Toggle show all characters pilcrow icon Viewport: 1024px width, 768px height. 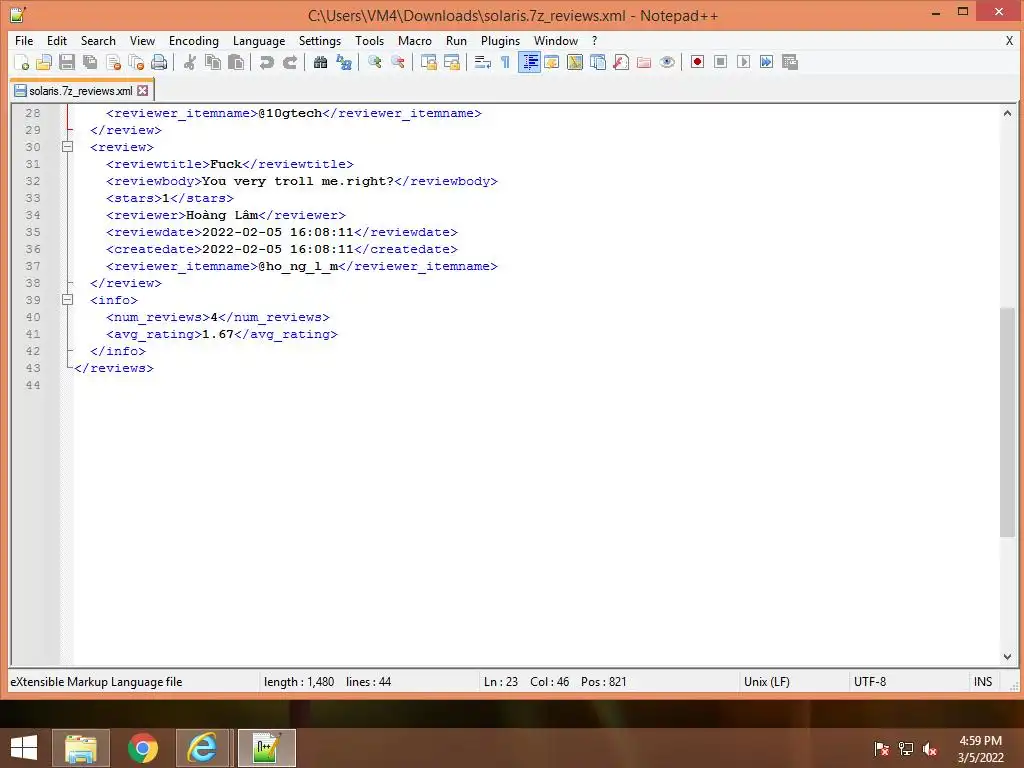[505, 62]
